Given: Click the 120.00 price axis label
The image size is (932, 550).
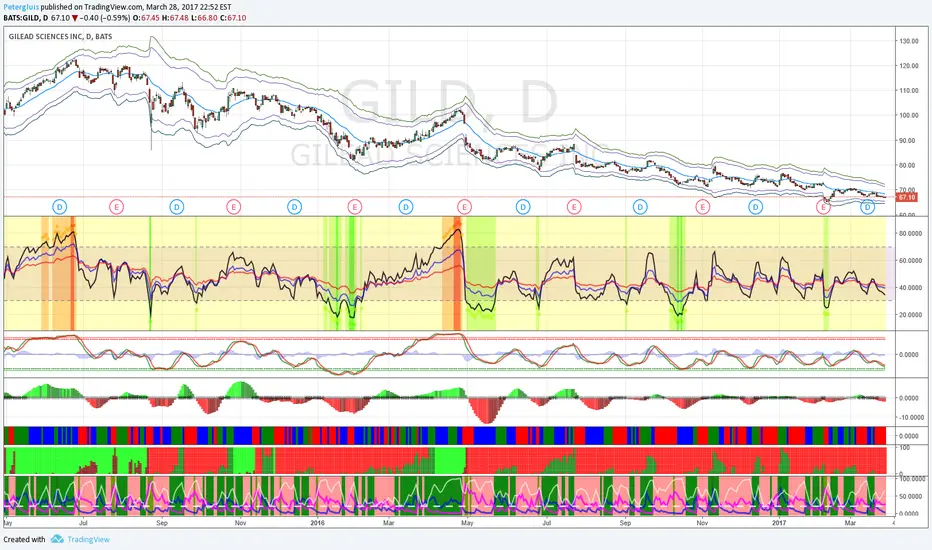Looking at the screenshot, I should (909, 66).
